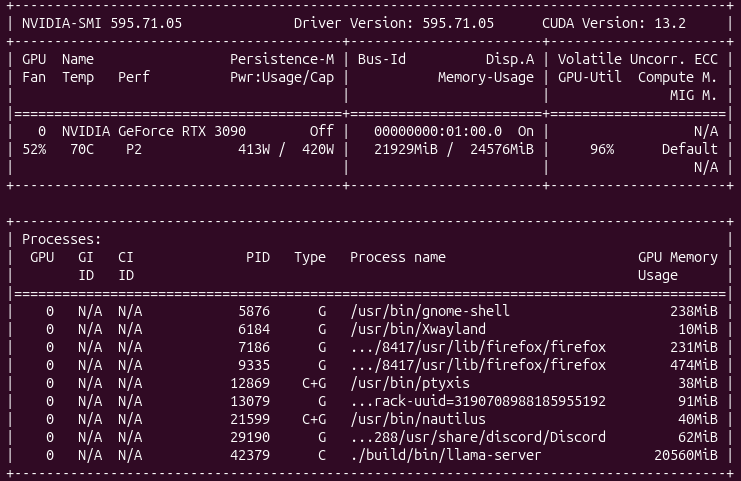Click the /usr/bin/nautilus process name
The width and height of the screenshot is (741, 481).
tap(418, 419)
